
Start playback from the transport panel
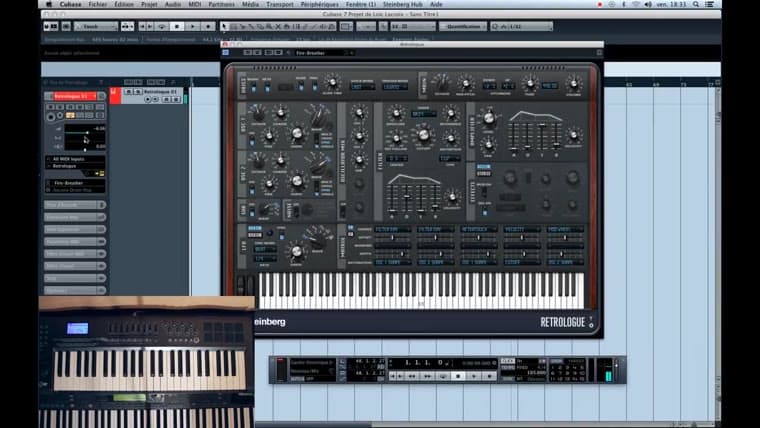(x=474, y=376)
